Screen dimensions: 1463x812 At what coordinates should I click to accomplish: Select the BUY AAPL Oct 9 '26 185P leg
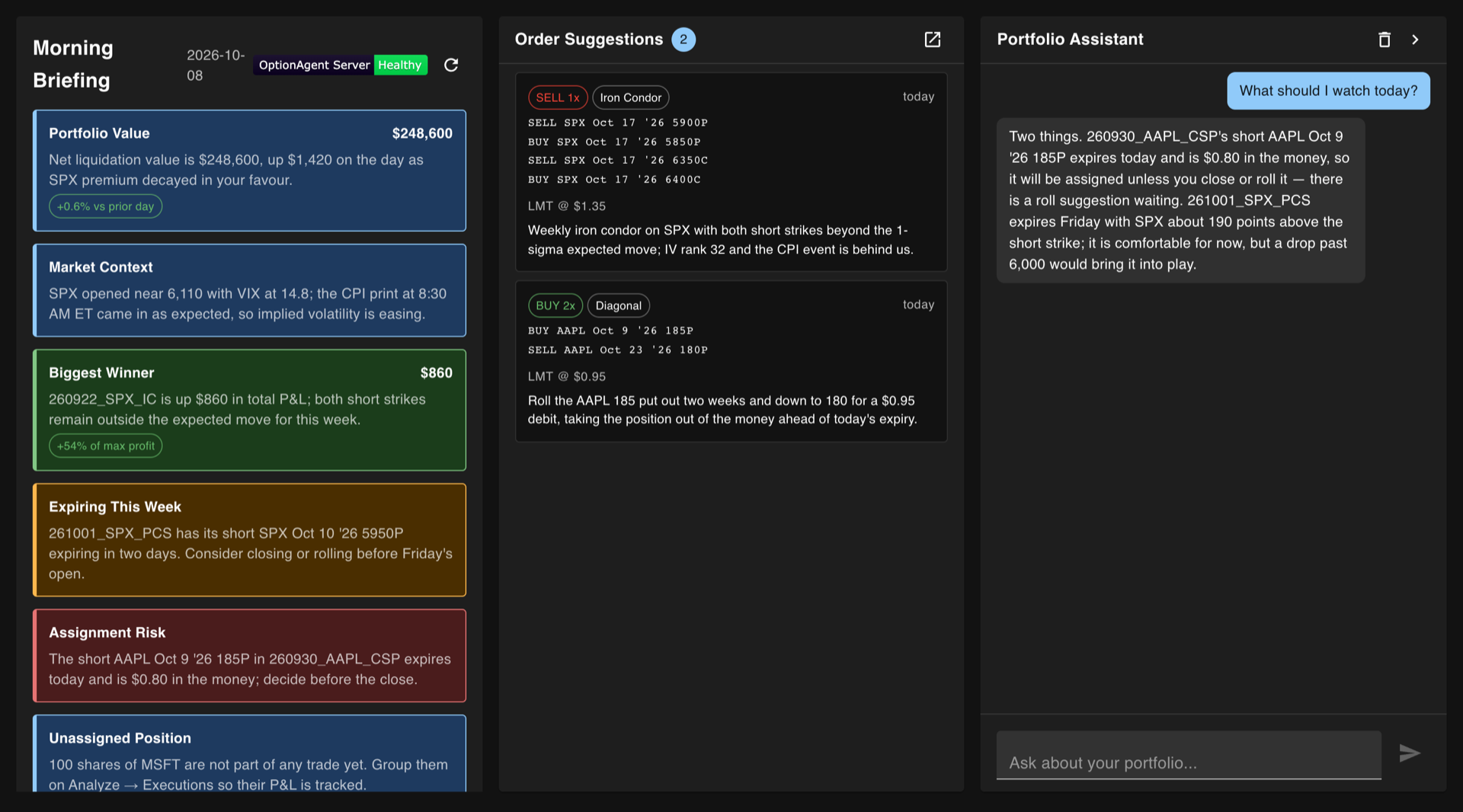click(x=610, y=331)
